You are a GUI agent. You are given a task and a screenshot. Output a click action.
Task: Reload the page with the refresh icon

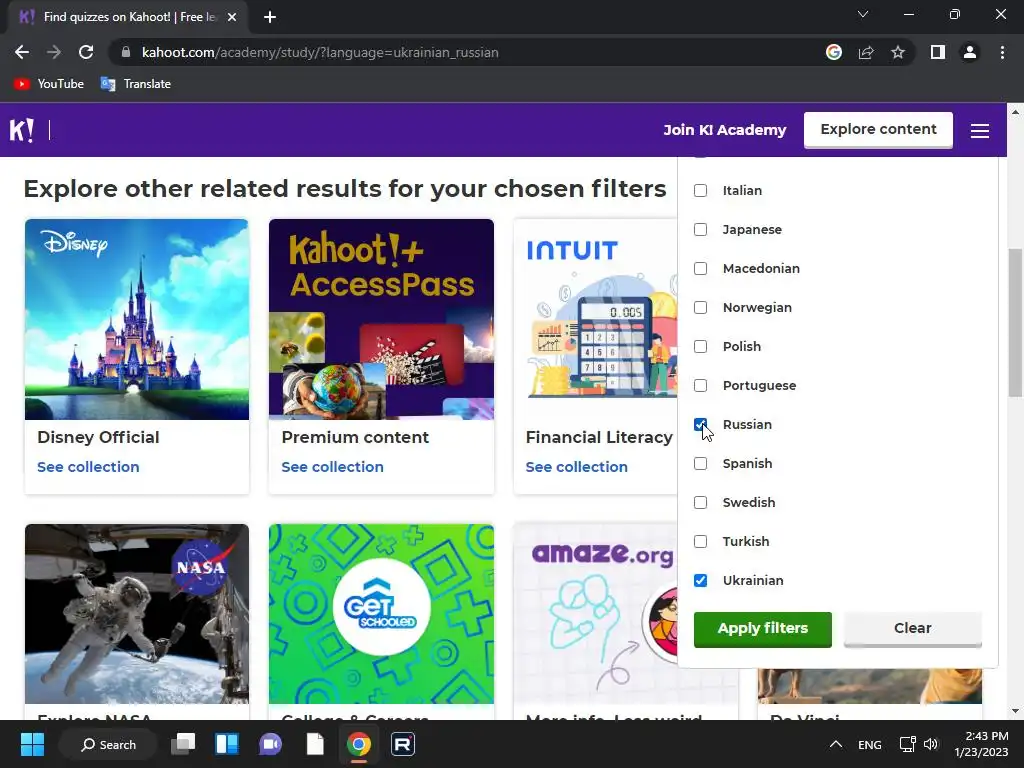click(x=86, y=52)
